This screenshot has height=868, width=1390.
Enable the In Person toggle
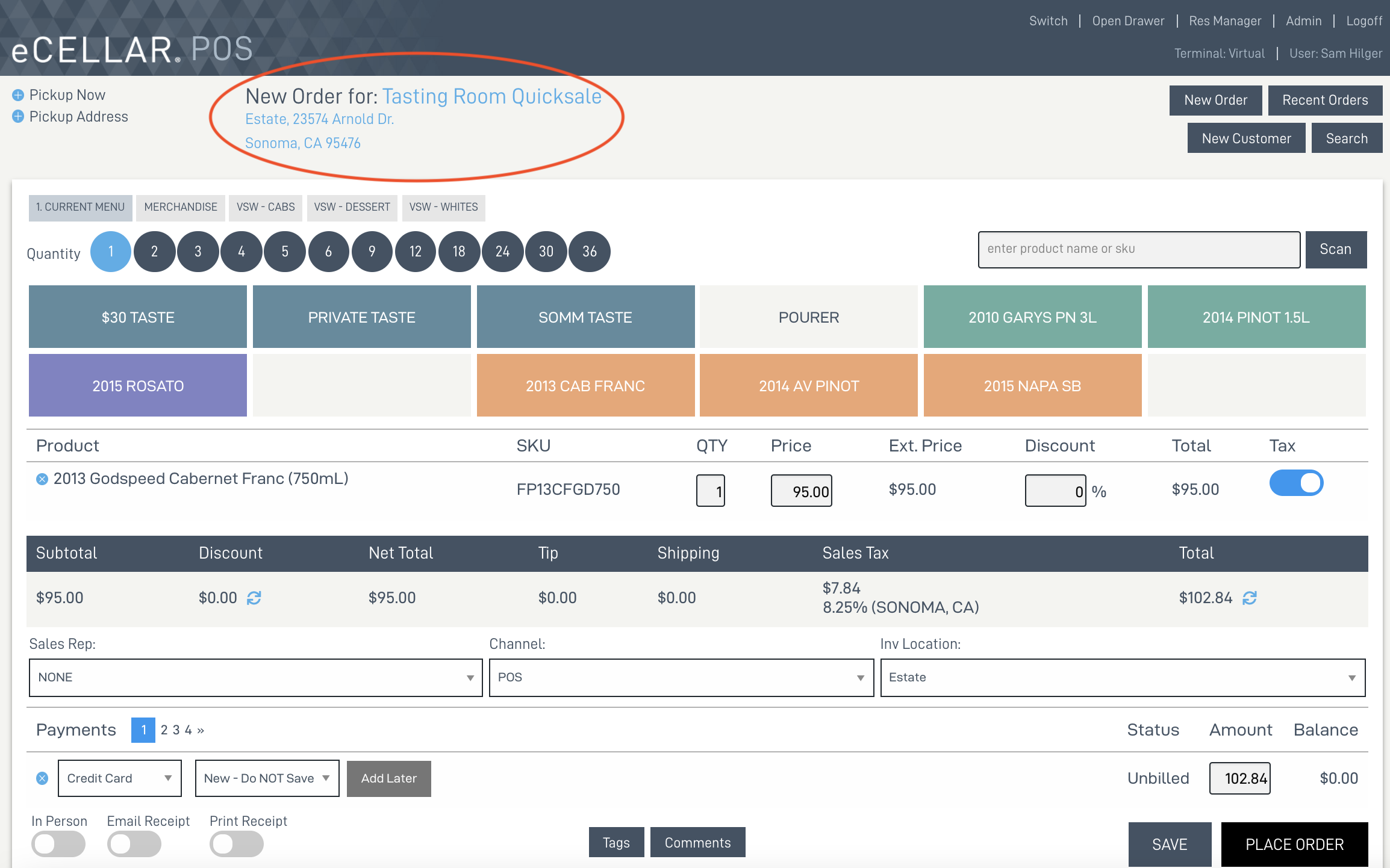[58, 844]
